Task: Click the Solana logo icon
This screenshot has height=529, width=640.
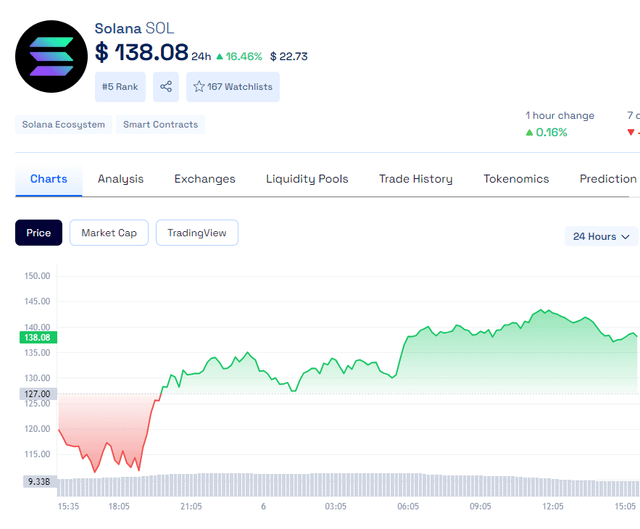Action: point(52,56)
